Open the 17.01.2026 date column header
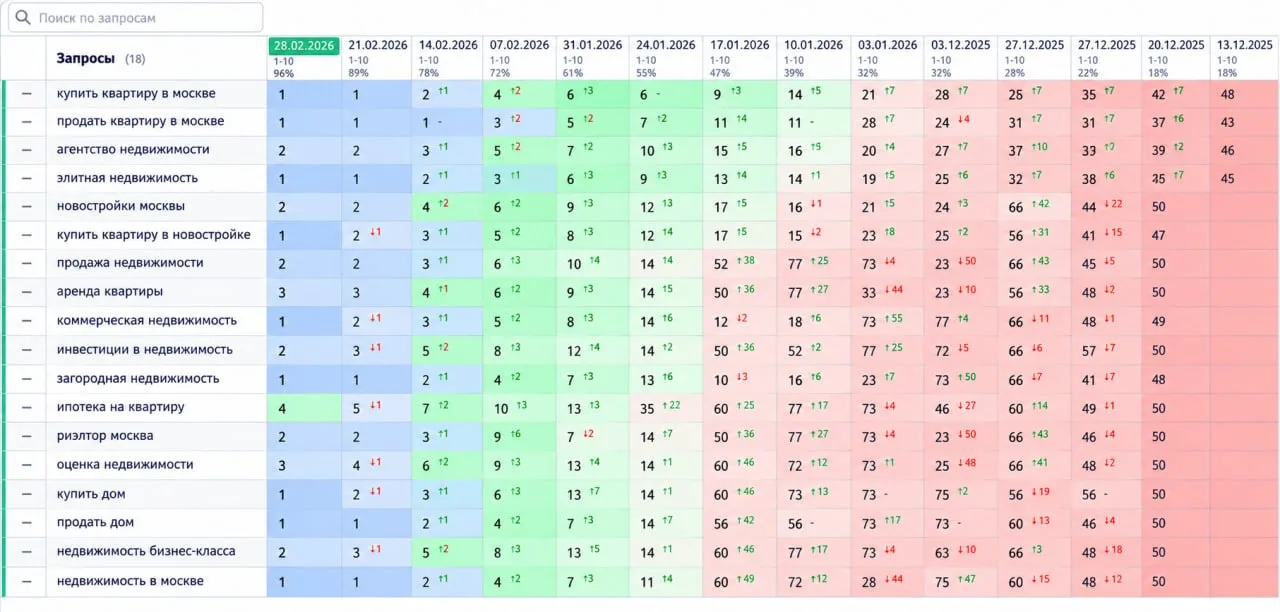Image resolution: width=1280 pixels, height=612 pixels. pos(740,58)
